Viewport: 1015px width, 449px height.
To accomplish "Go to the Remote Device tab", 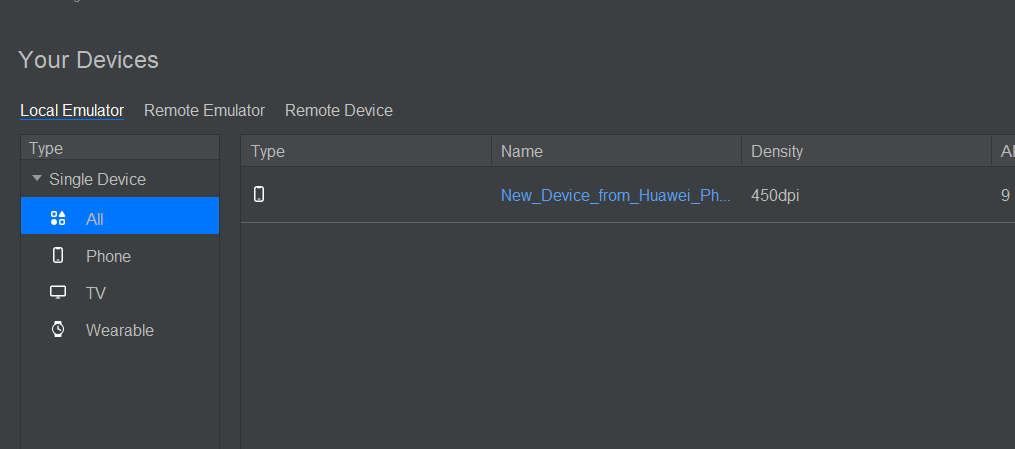I will tap(338, 110).
